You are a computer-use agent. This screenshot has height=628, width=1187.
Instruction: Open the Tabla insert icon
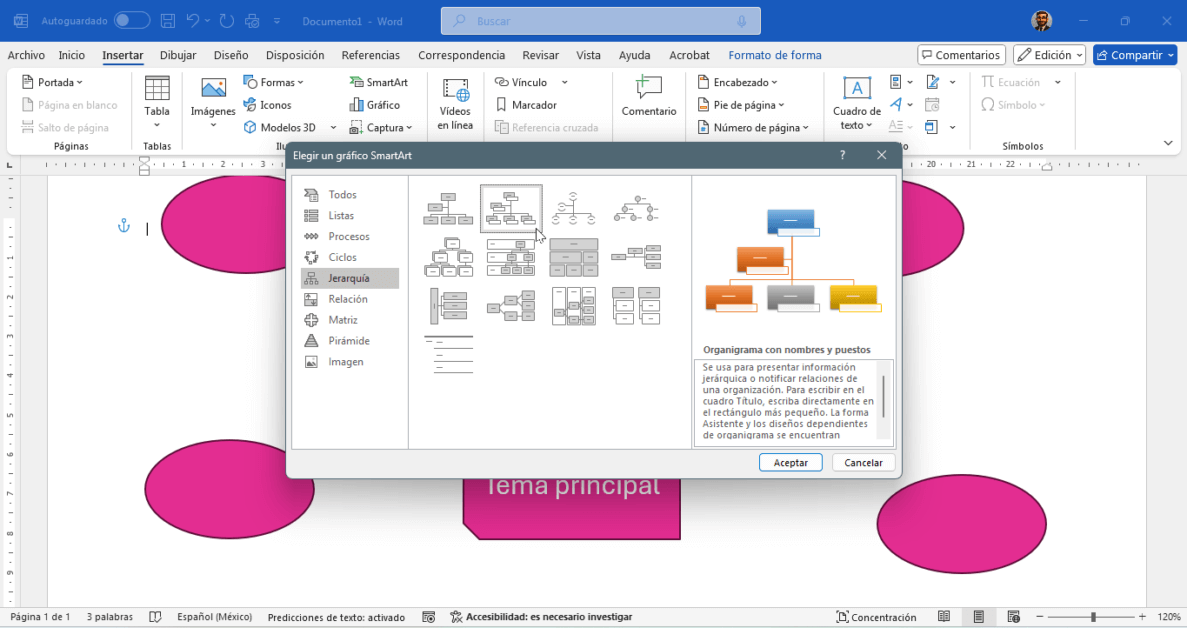[157, 88]
